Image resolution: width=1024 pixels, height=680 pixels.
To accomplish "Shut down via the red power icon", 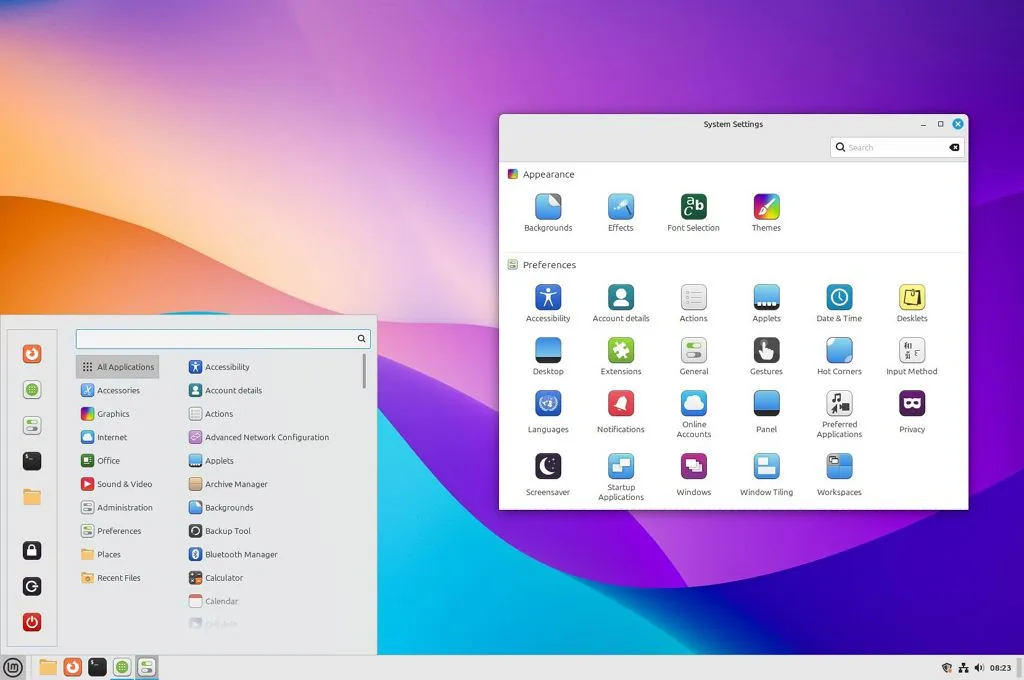I will coord(31,621).
